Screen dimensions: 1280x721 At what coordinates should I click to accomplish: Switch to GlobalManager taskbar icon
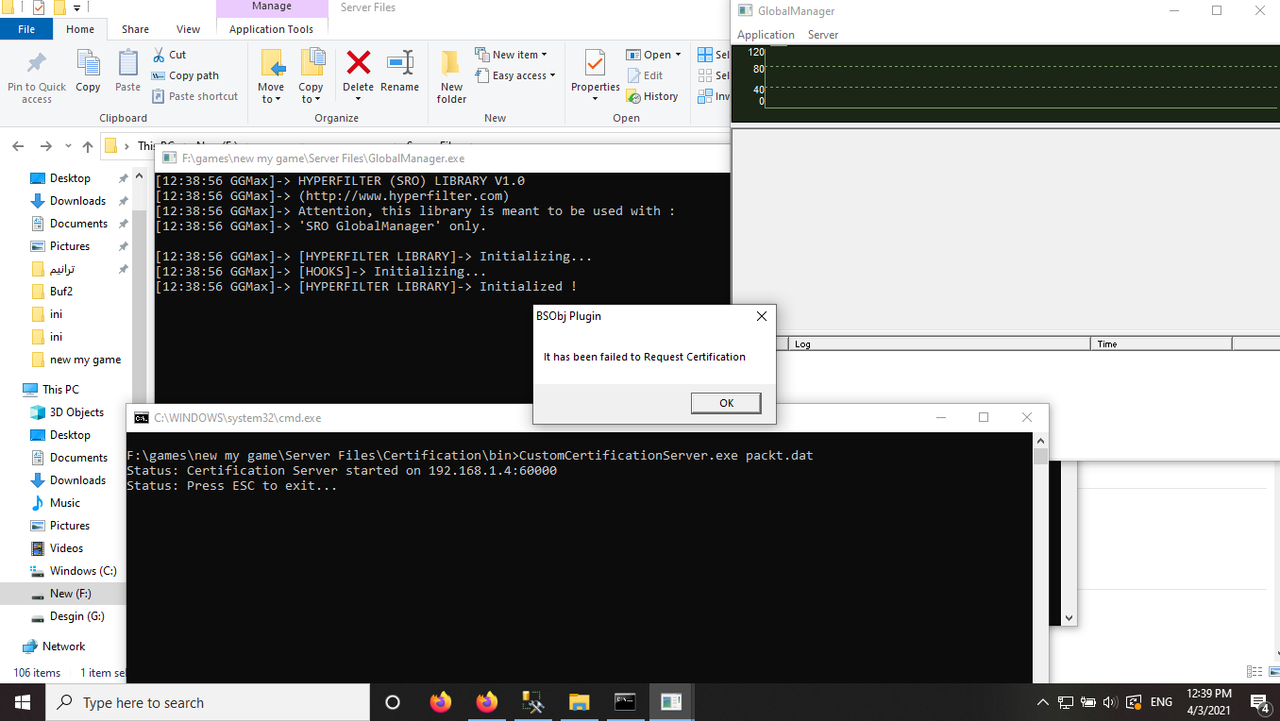click(671, 702)
